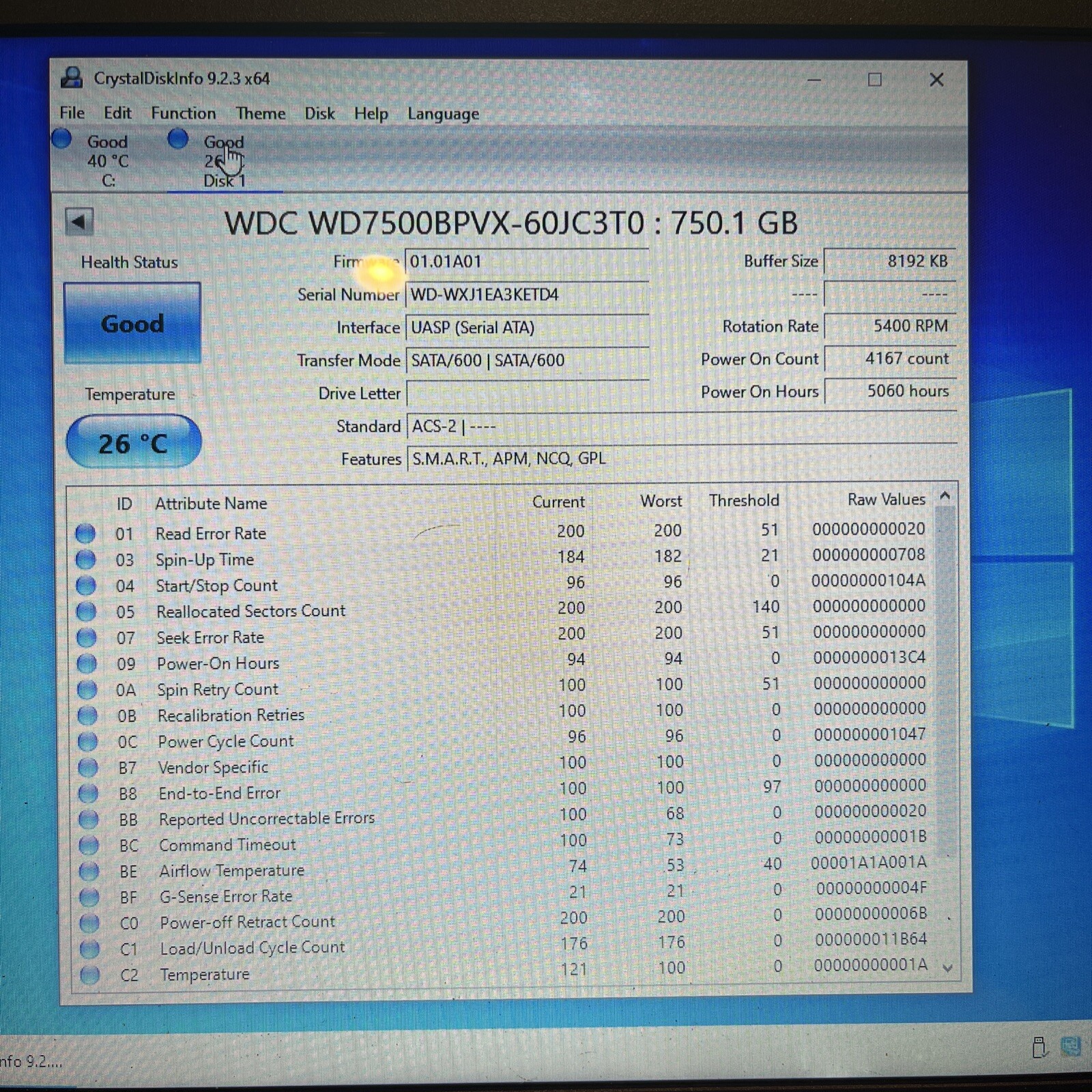Open the Language menu
The width and height of the screenshot is (1092, 1092).
(x=443, y=114)
